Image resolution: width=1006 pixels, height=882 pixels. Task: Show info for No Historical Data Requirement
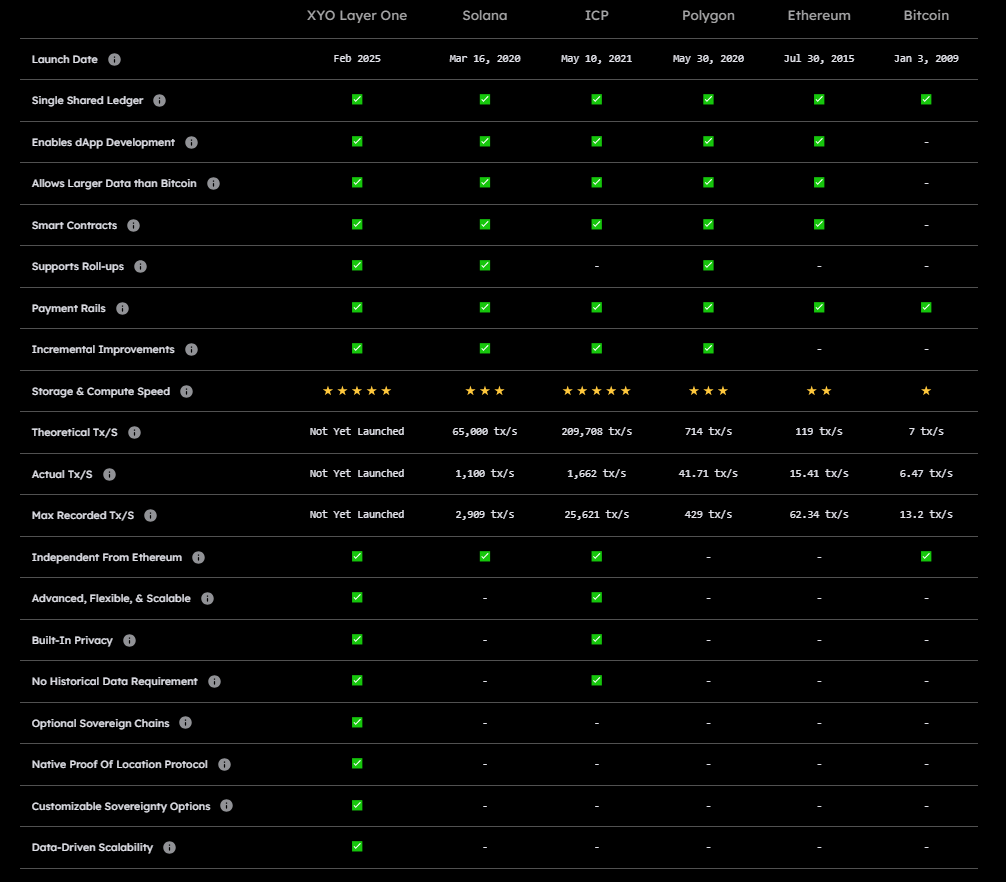[x=214, y=681]
